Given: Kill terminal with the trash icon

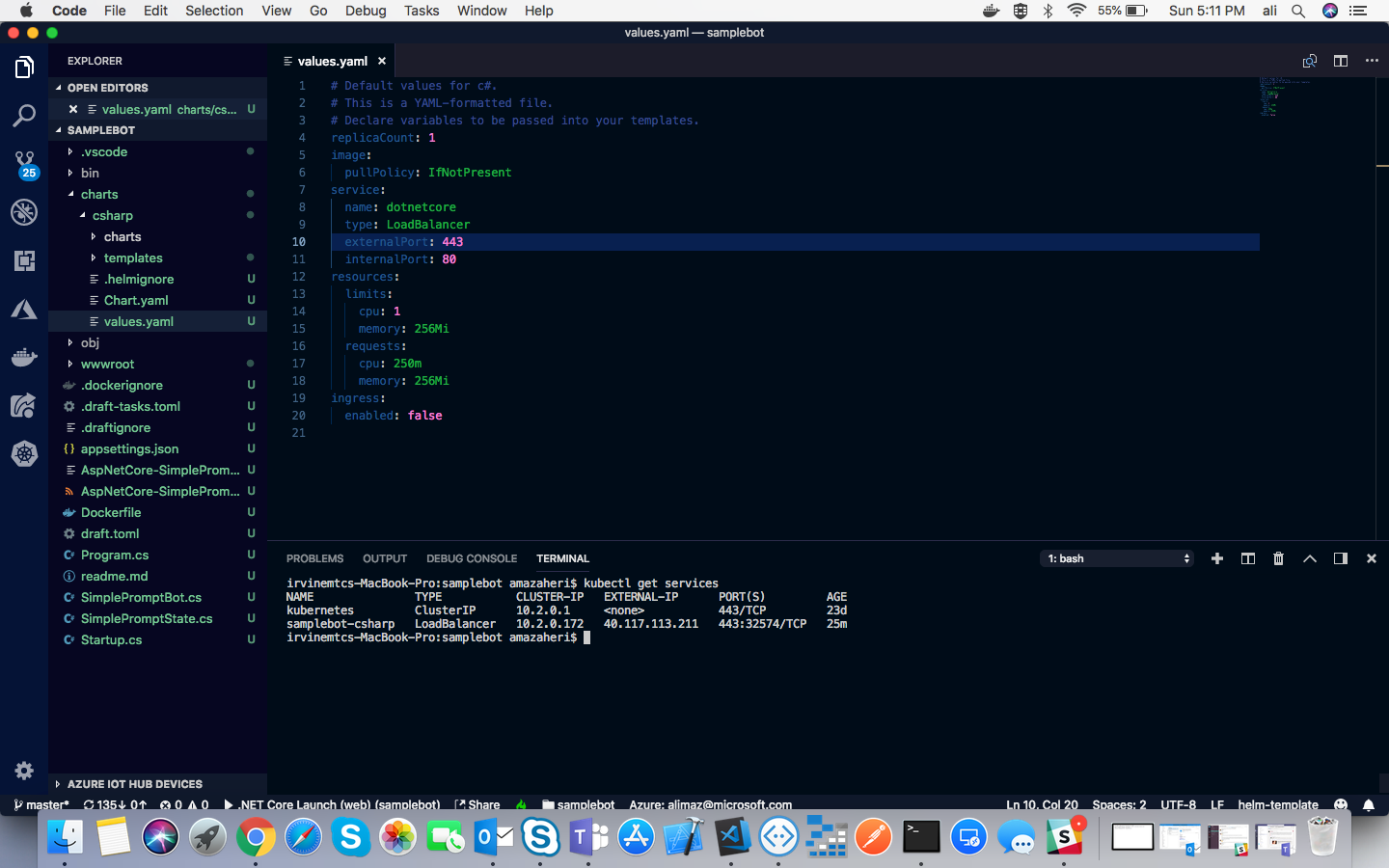Looking at the screenshot, I should point(1278,558).
